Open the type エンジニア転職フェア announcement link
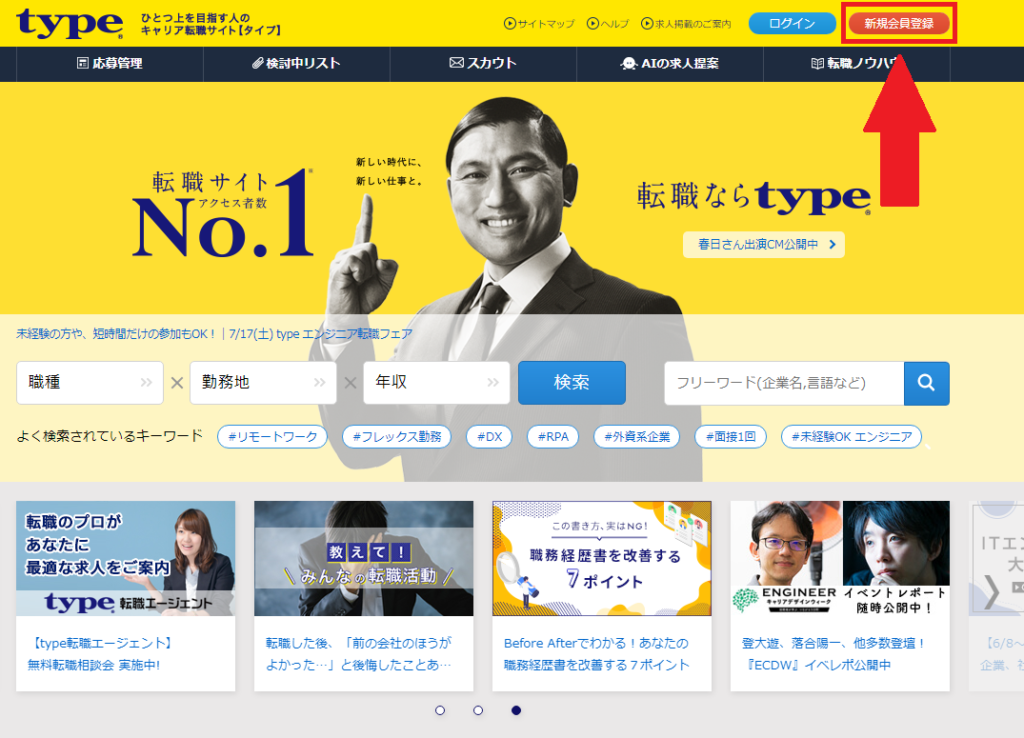1024x738 pixels. pyautogui.click(x=214, y=334)
